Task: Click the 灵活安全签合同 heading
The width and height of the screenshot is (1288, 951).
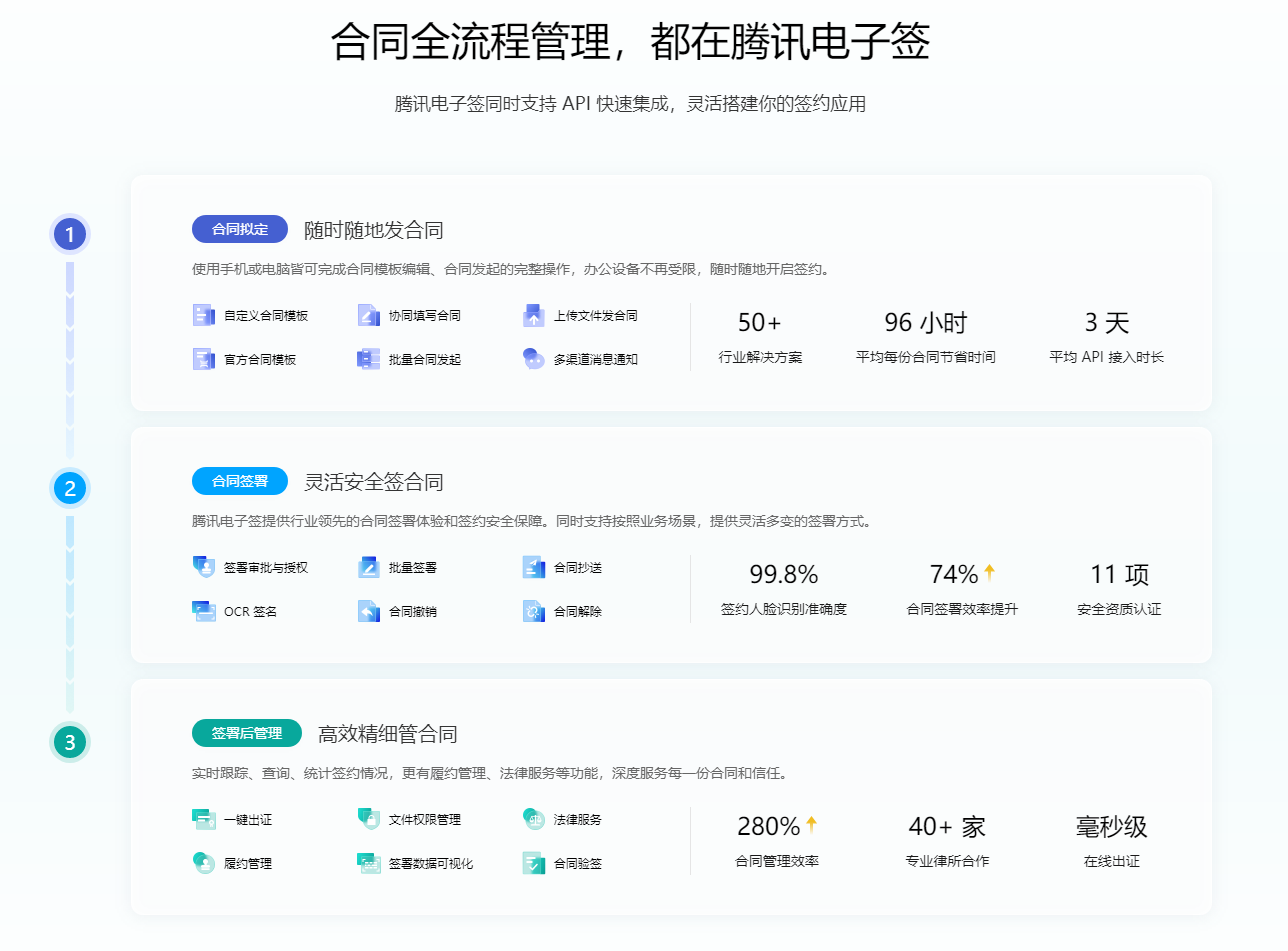Action: (374, 482)
